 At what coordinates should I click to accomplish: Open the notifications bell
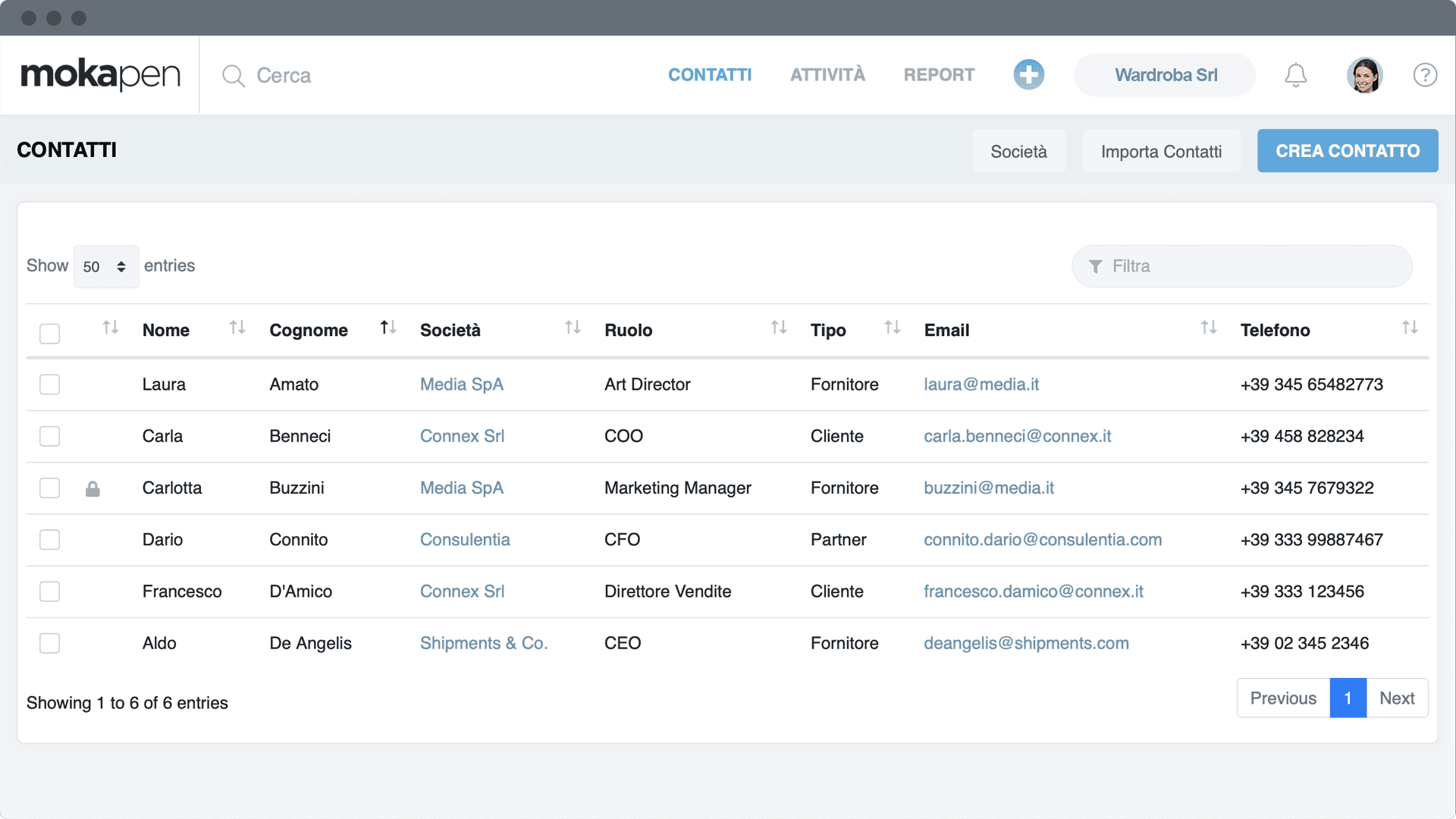point(1295,75)
